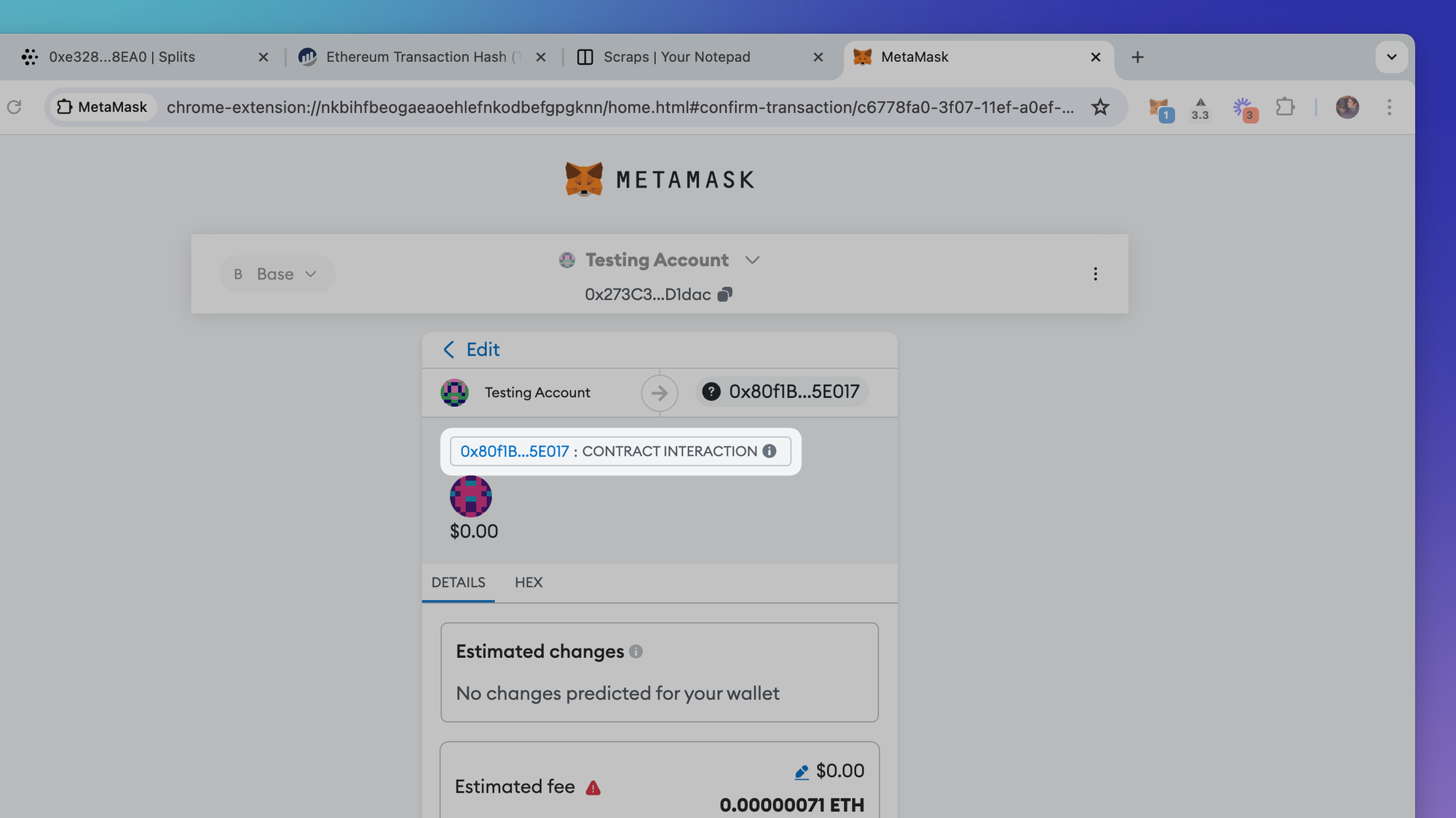Open the Base network dropdown

pos(277,274)
